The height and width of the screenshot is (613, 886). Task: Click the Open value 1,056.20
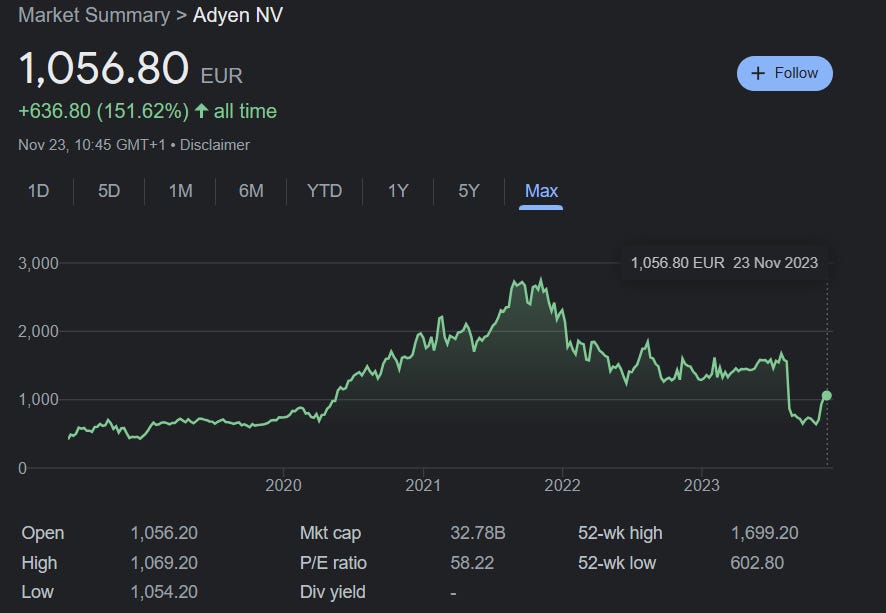tap(164, 533)
